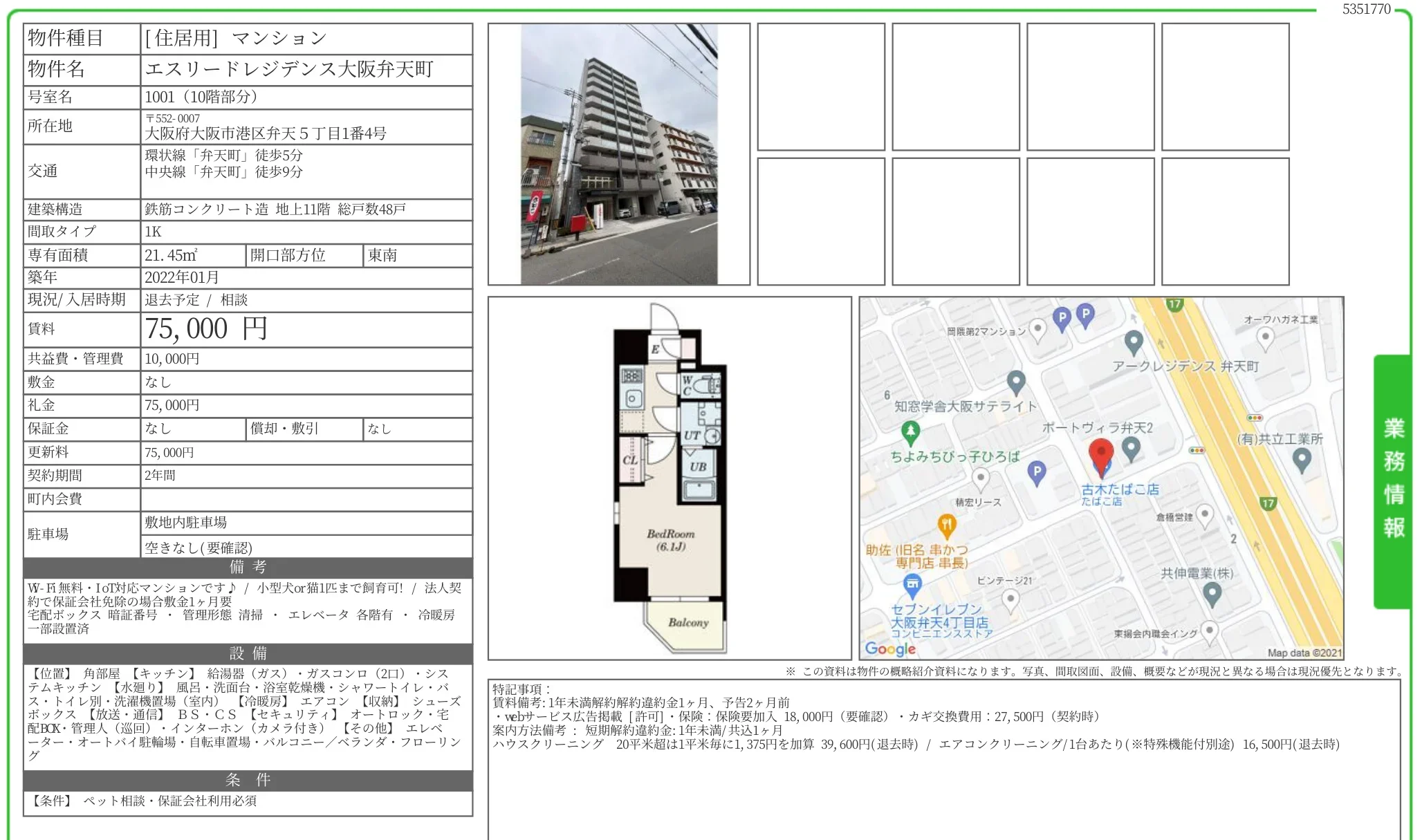This screenshot has height=840, width=1422.
Task: Click the 共伸電業 gray map pin
Action: [1212, 592]
